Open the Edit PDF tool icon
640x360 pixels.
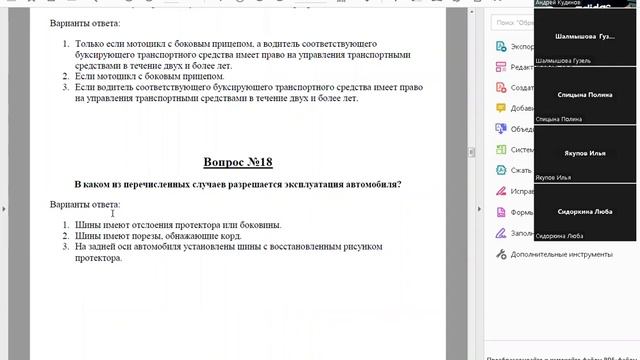501,67
